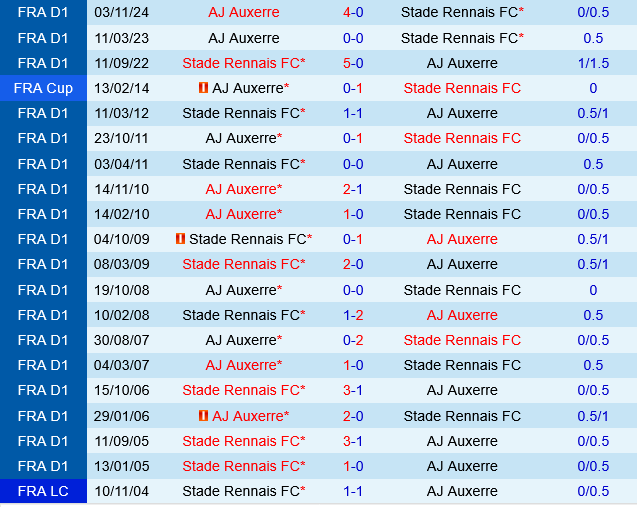Open the 4-0 score from 03/11/24
Viewport: 637px width, 507px height.
coord(353,12)
